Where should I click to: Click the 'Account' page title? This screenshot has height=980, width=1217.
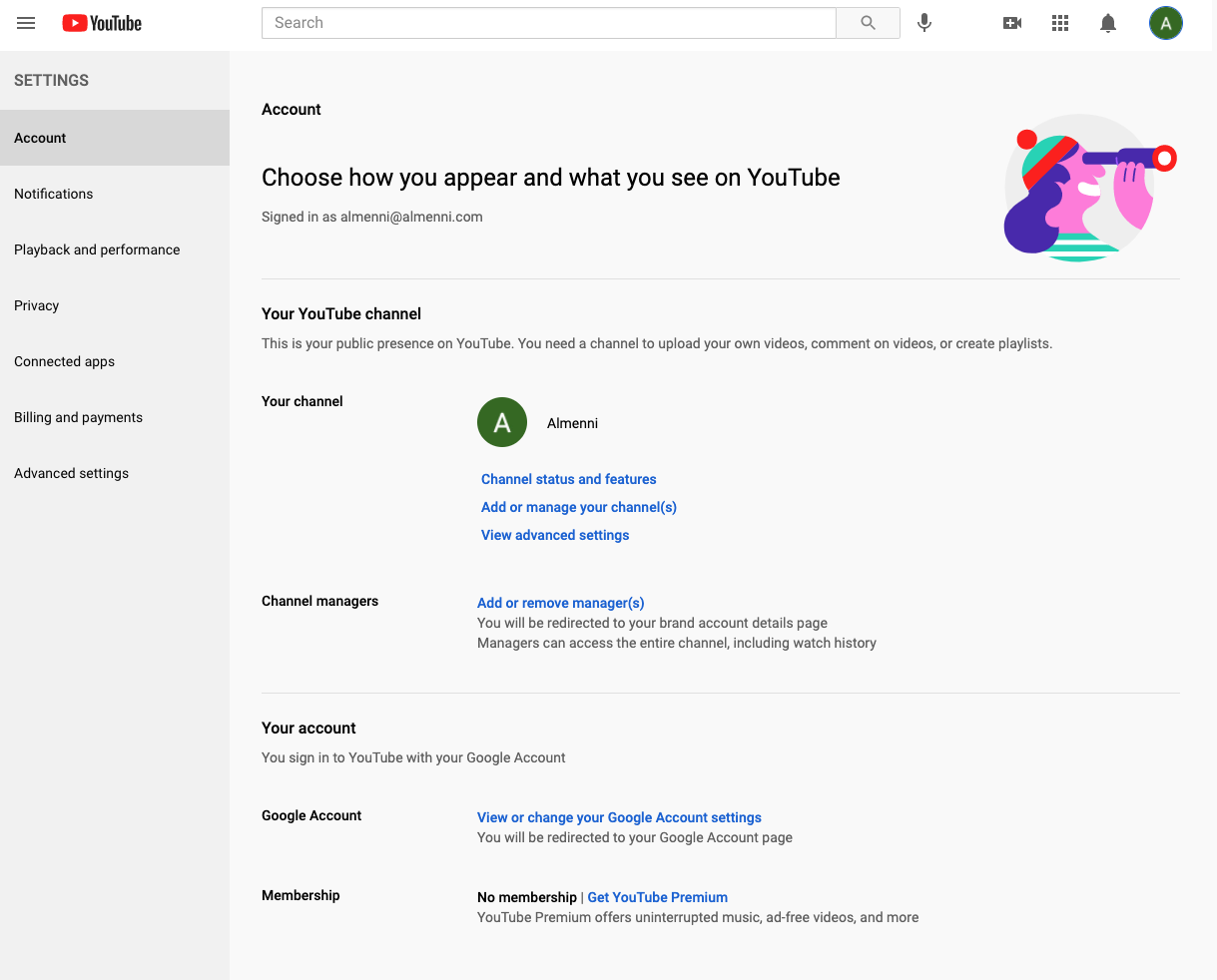[292, 110]
